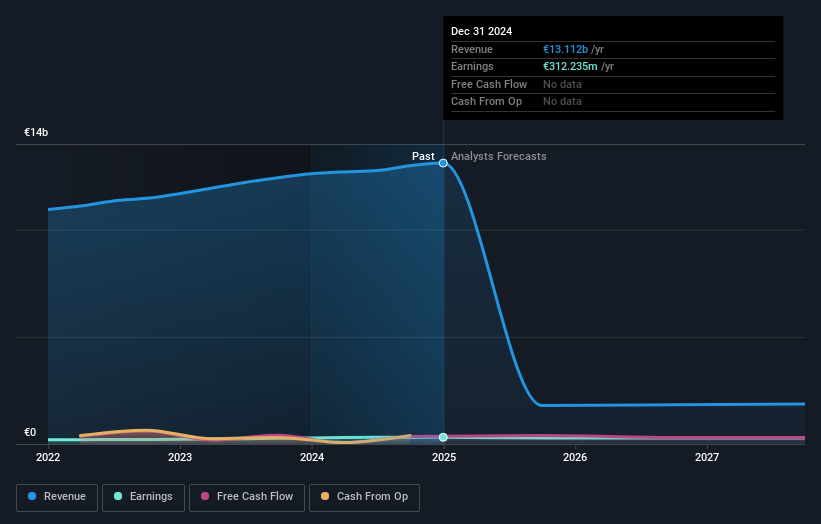Click the Analysts Forecasts label
This screenshot has height=524, width=821.
tap(498, 156)
